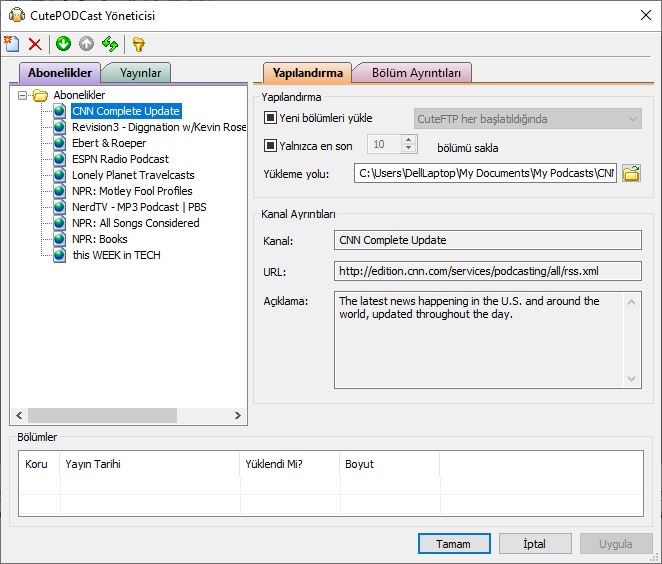Click the Yayın Tarihi column header

pos(150,464)
